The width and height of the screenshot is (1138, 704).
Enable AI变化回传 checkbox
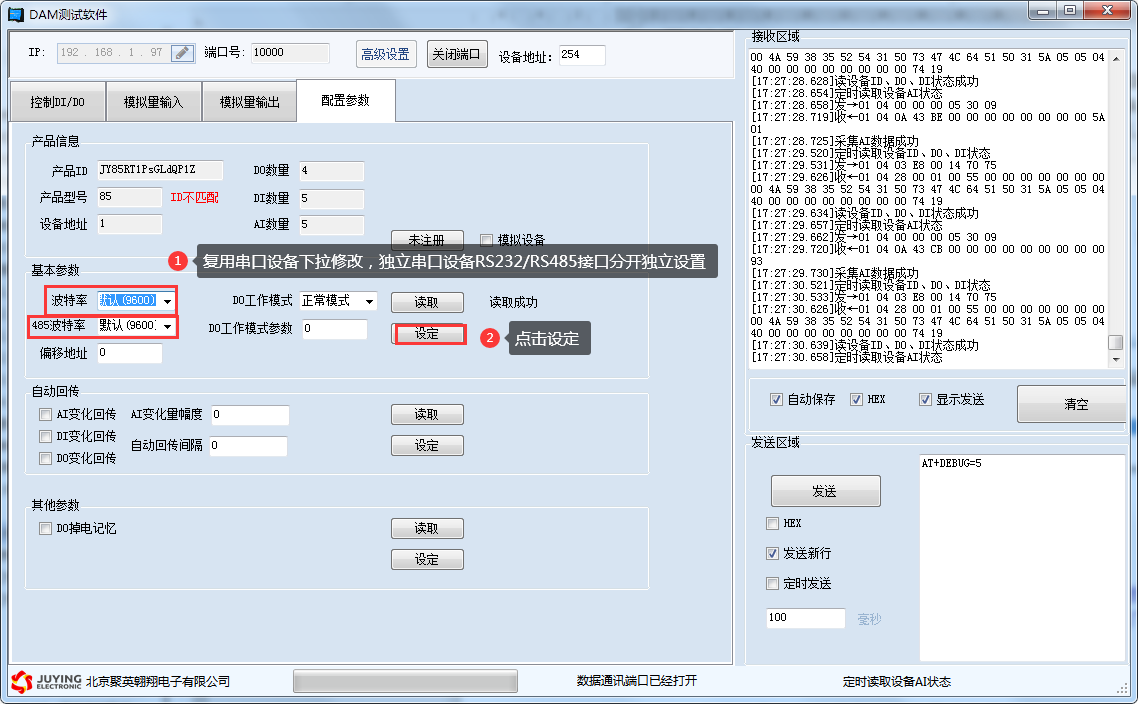coord(45,414)
